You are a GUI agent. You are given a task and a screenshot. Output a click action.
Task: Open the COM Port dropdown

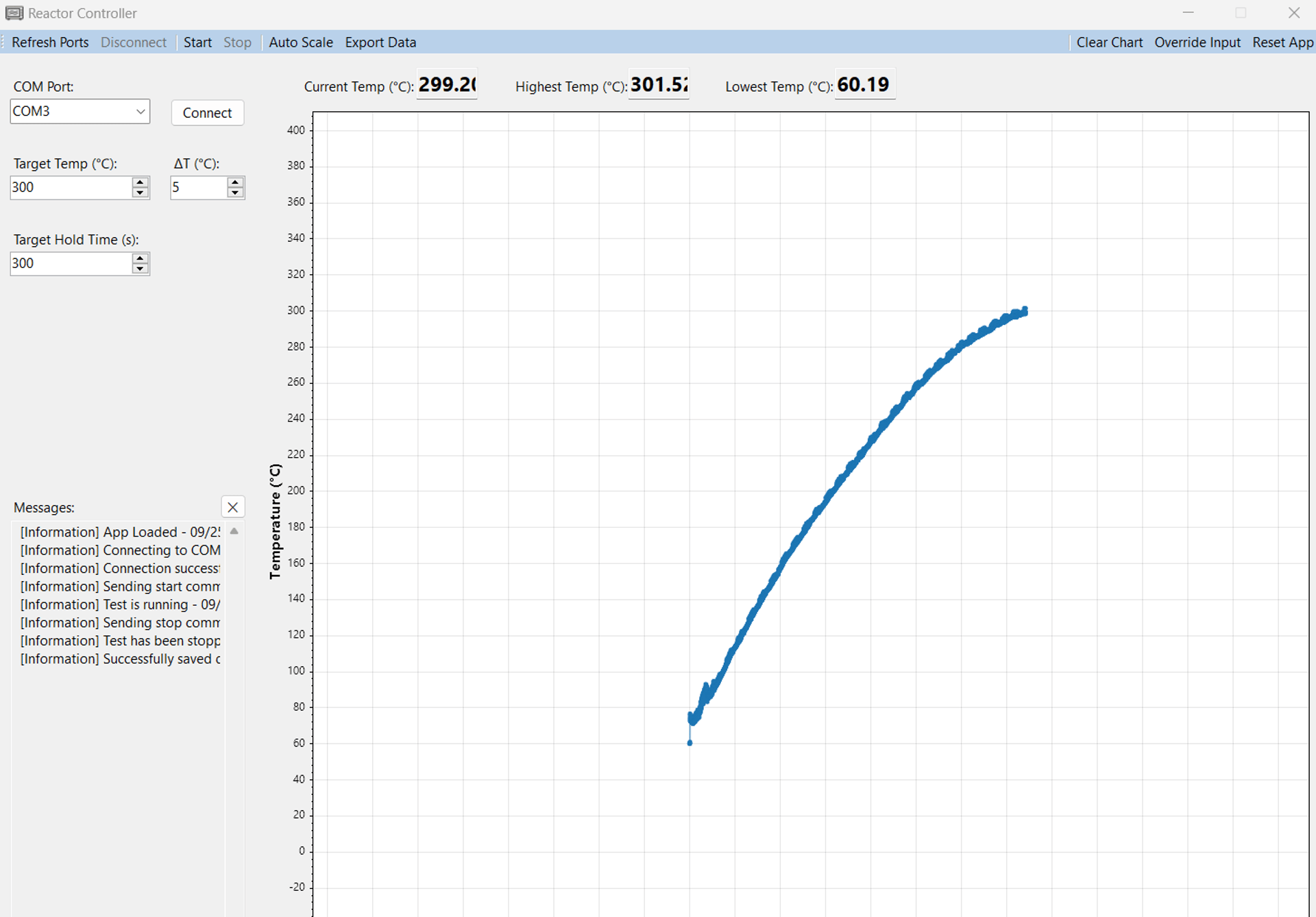140,112
